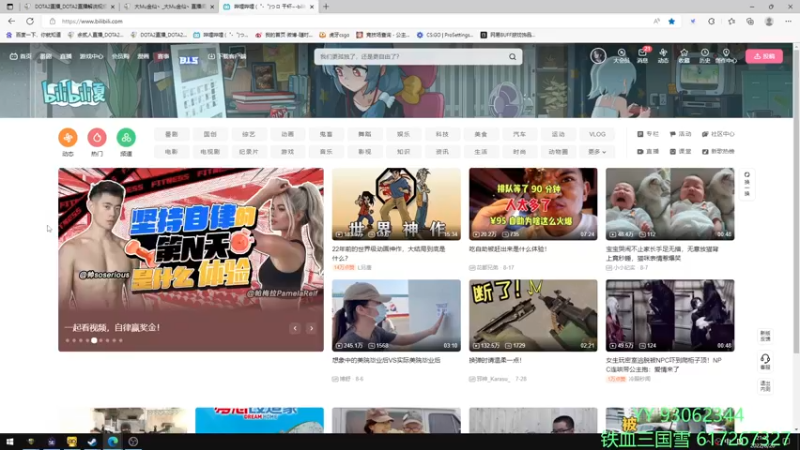Open 游戏中心 in top navigation
The width and height of the screenshot is (800, 450).
click(x=91, y=56)
